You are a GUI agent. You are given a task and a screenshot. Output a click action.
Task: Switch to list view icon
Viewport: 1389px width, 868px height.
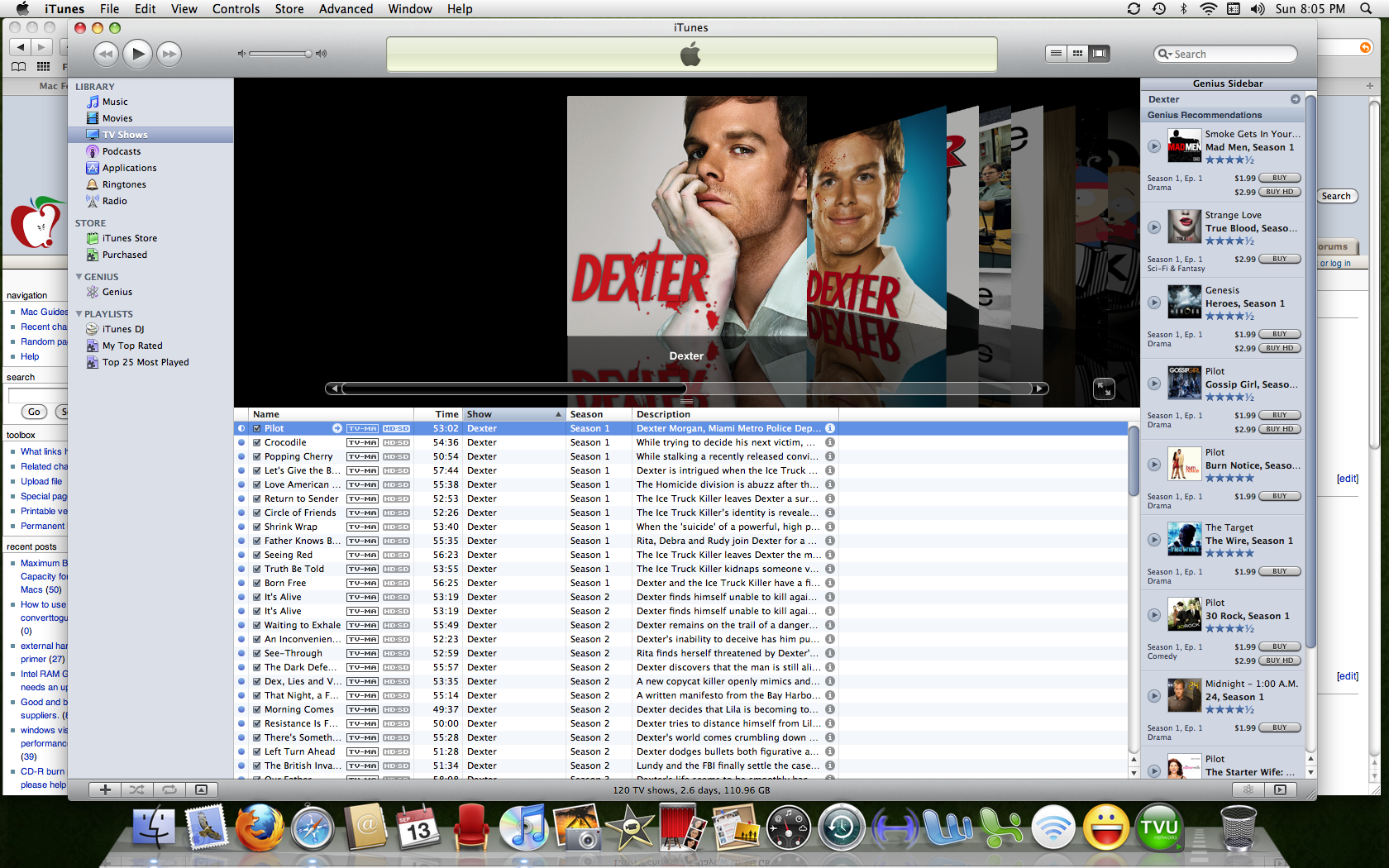[x=1056, y=54]
